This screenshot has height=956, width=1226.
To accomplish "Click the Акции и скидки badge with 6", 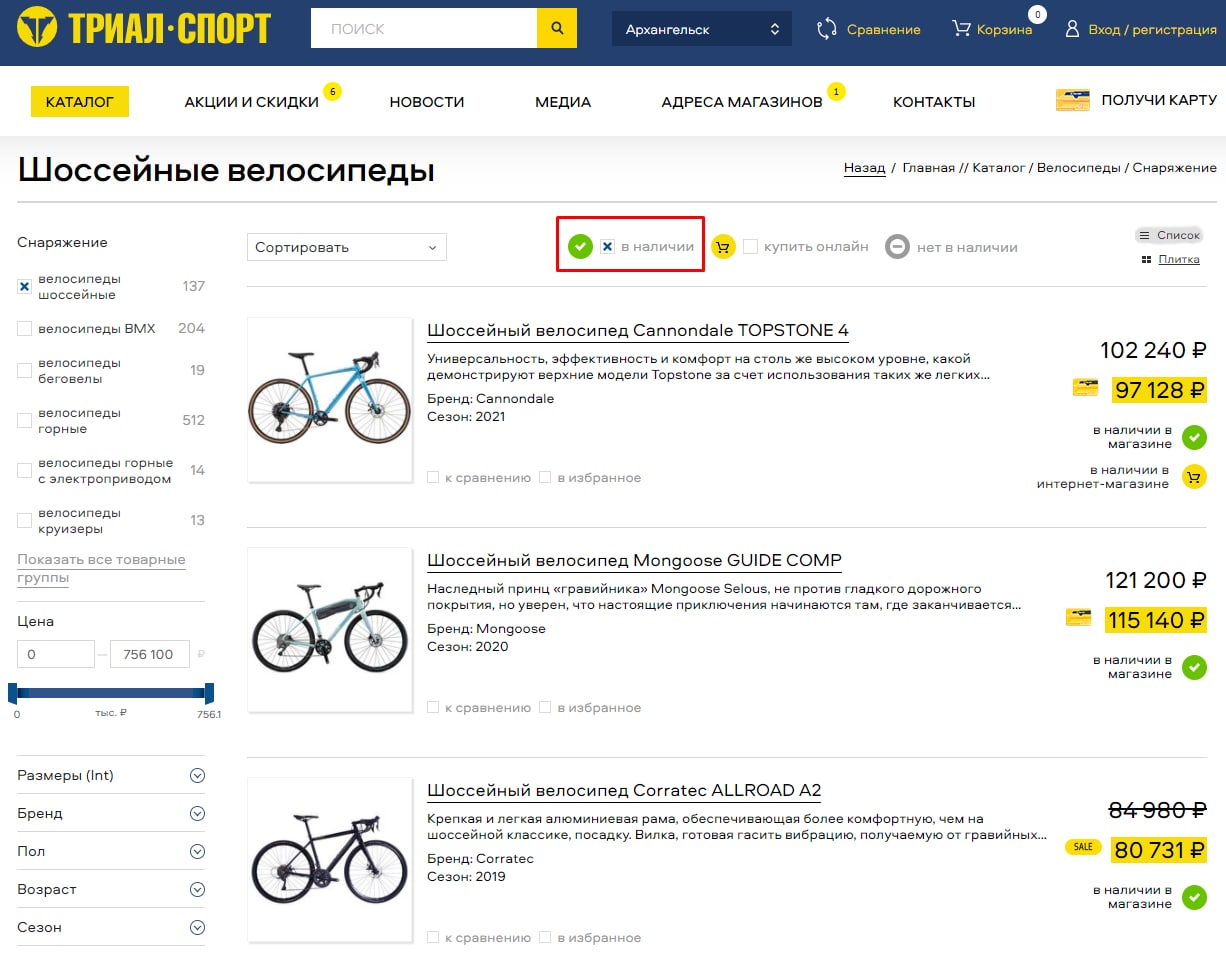I will (x=332, y=92).
